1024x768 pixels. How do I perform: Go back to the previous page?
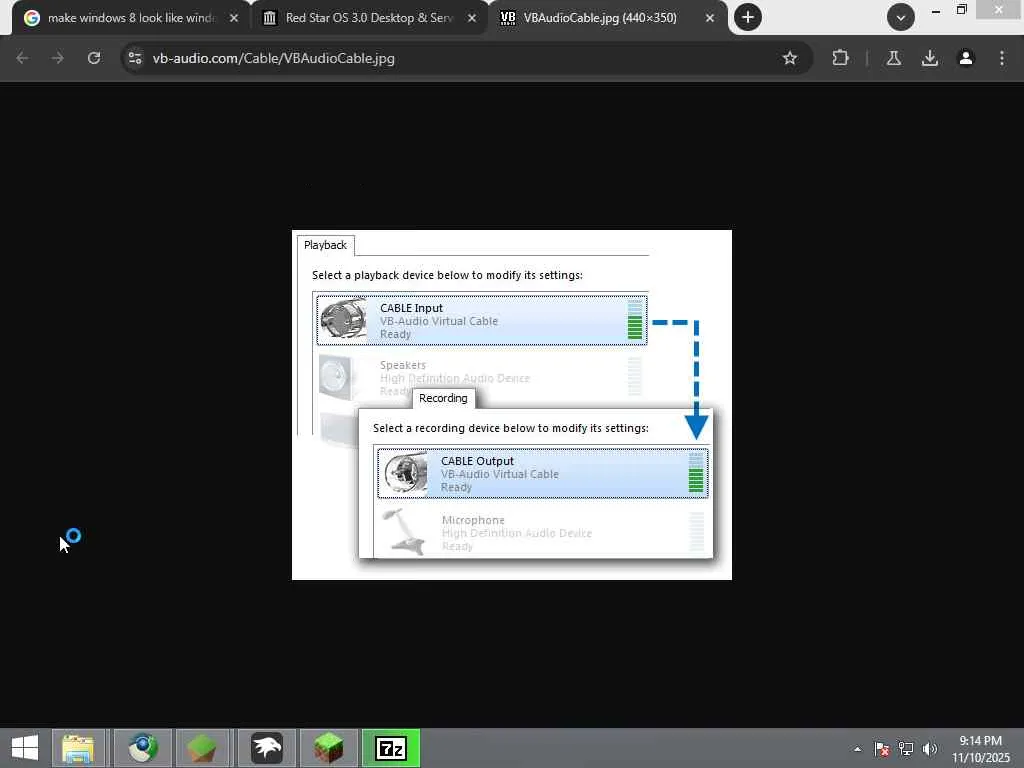(x=22, y=58)
